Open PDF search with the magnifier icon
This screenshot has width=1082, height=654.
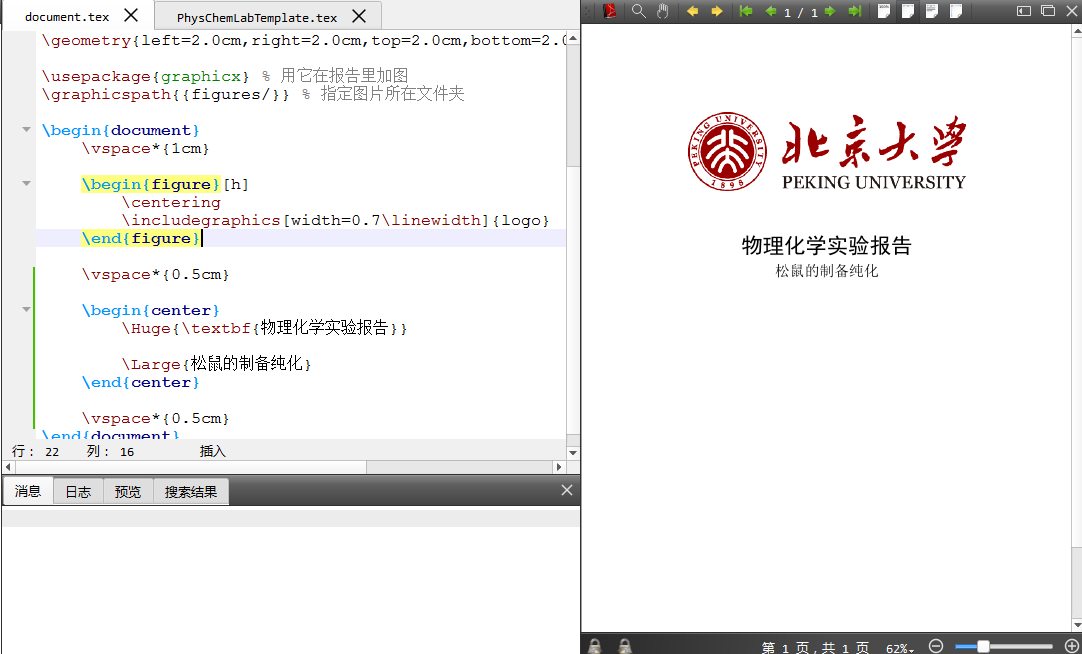(x=638, y=12)
